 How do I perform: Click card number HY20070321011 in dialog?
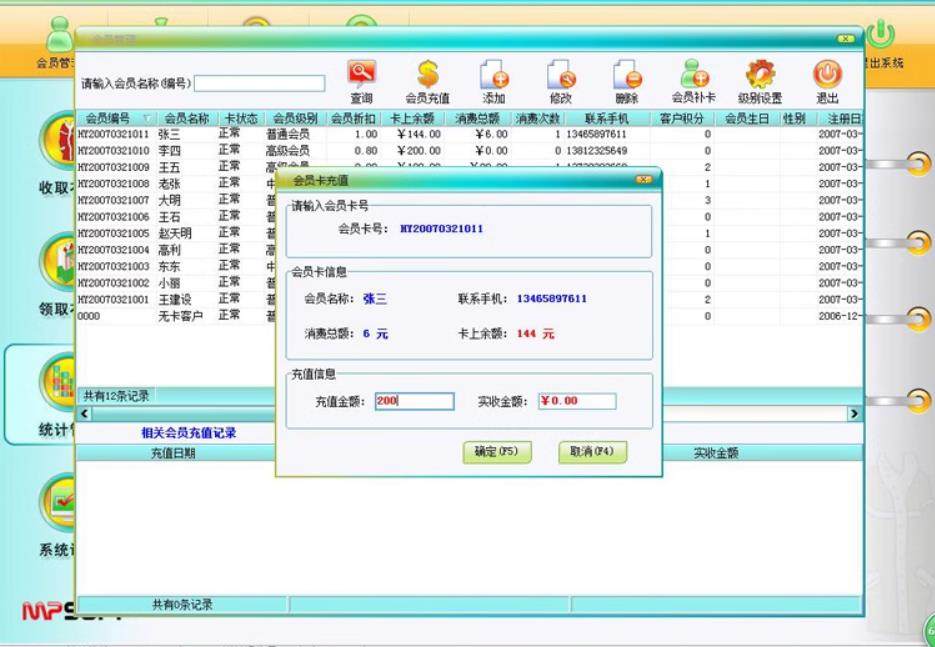tap(441, 228)
